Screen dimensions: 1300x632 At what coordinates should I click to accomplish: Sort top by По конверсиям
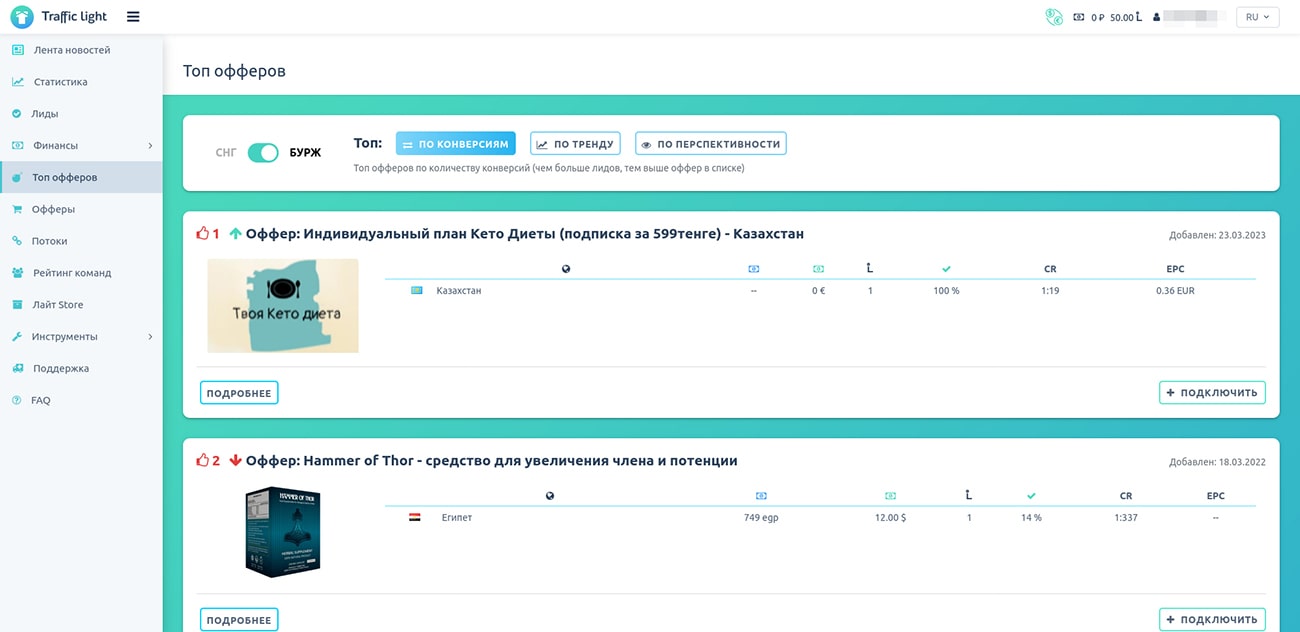click(x=456, y=144)
